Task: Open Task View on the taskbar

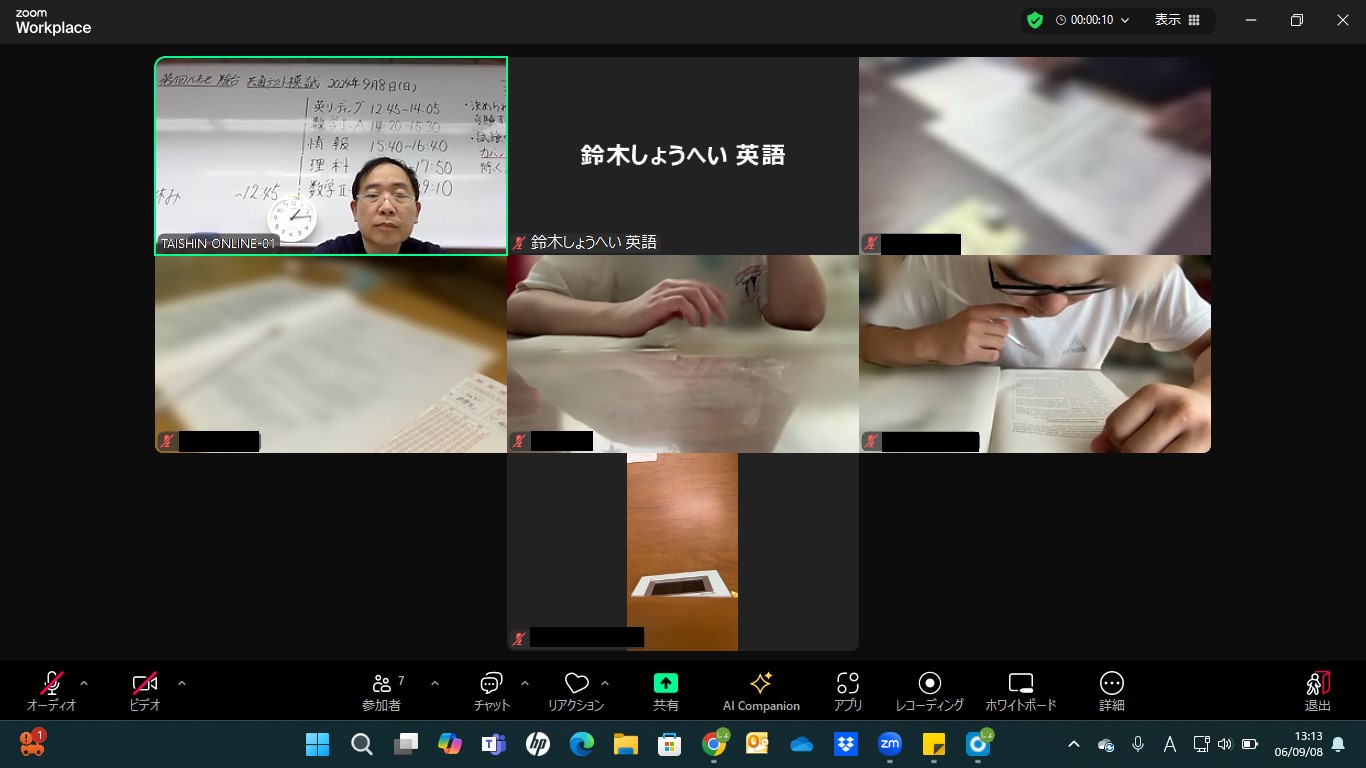Action: tap(406, 744)
